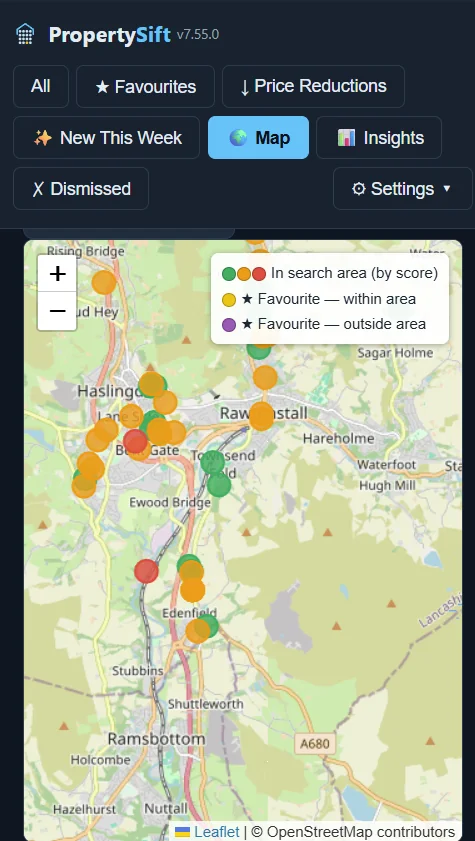
Task: Click the Nuttall place label
Action: (x=166, y=808)
